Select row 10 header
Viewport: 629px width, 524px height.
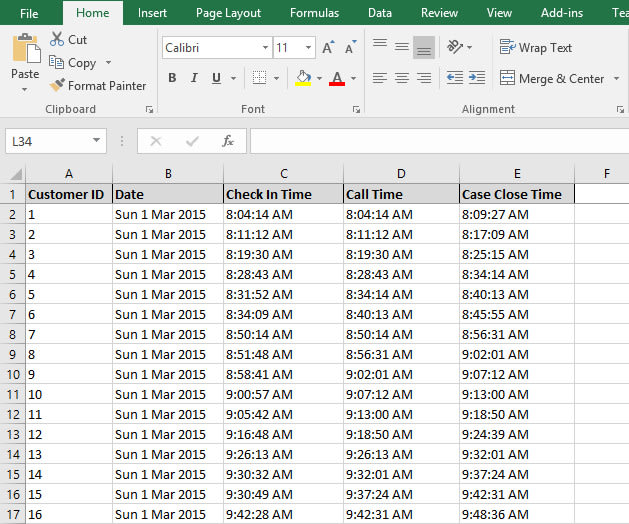tap(13, 374)
